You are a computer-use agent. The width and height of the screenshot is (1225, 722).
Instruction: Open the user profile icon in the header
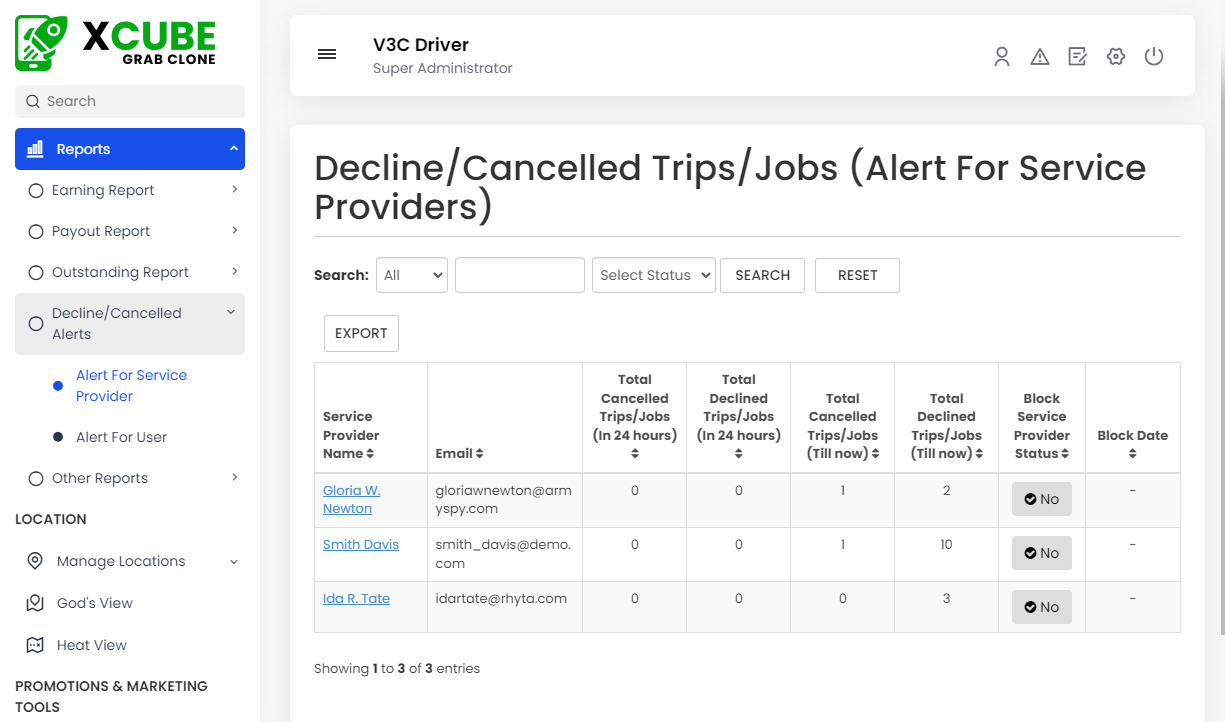tap(1002, 56)
